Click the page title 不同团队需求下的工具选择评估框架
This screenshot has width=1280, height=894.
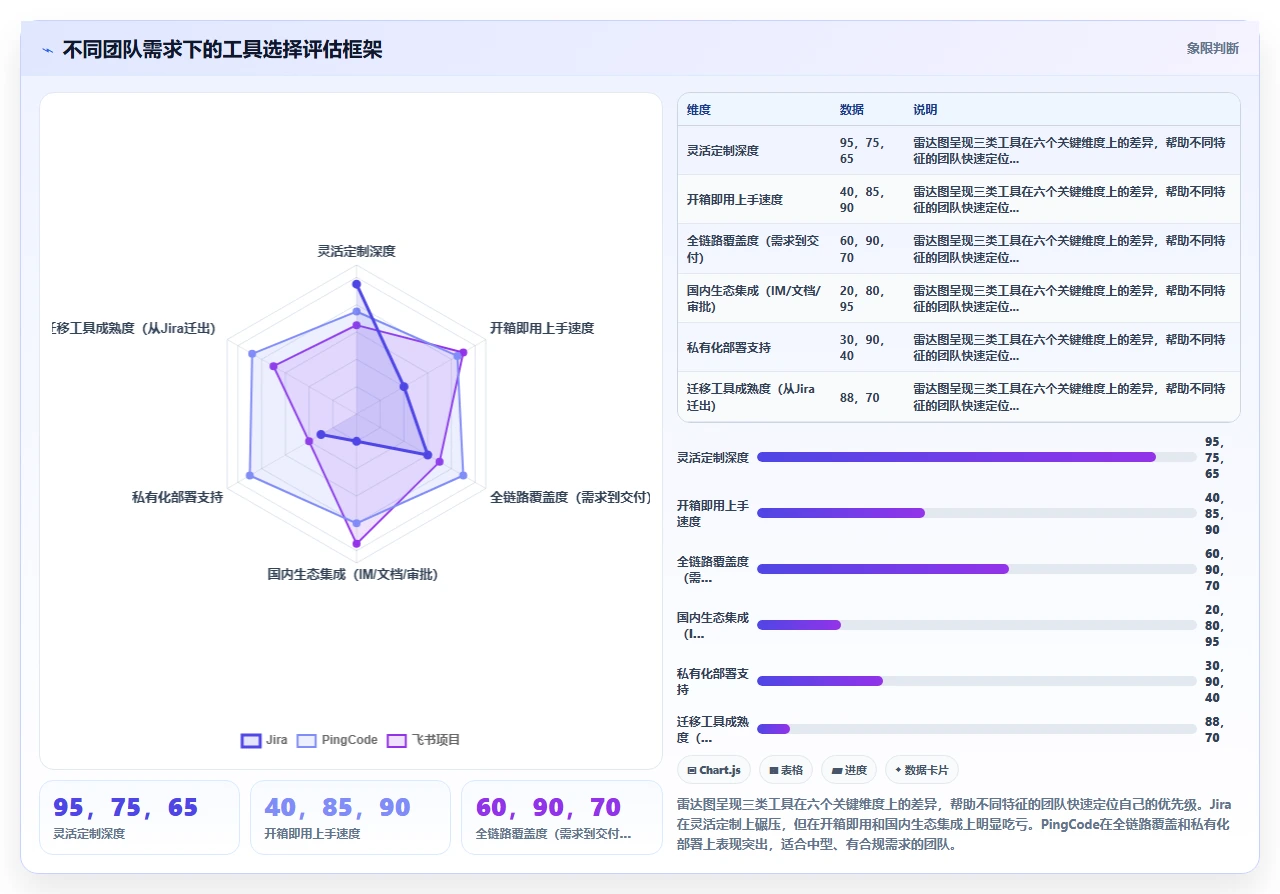point(222,50)
